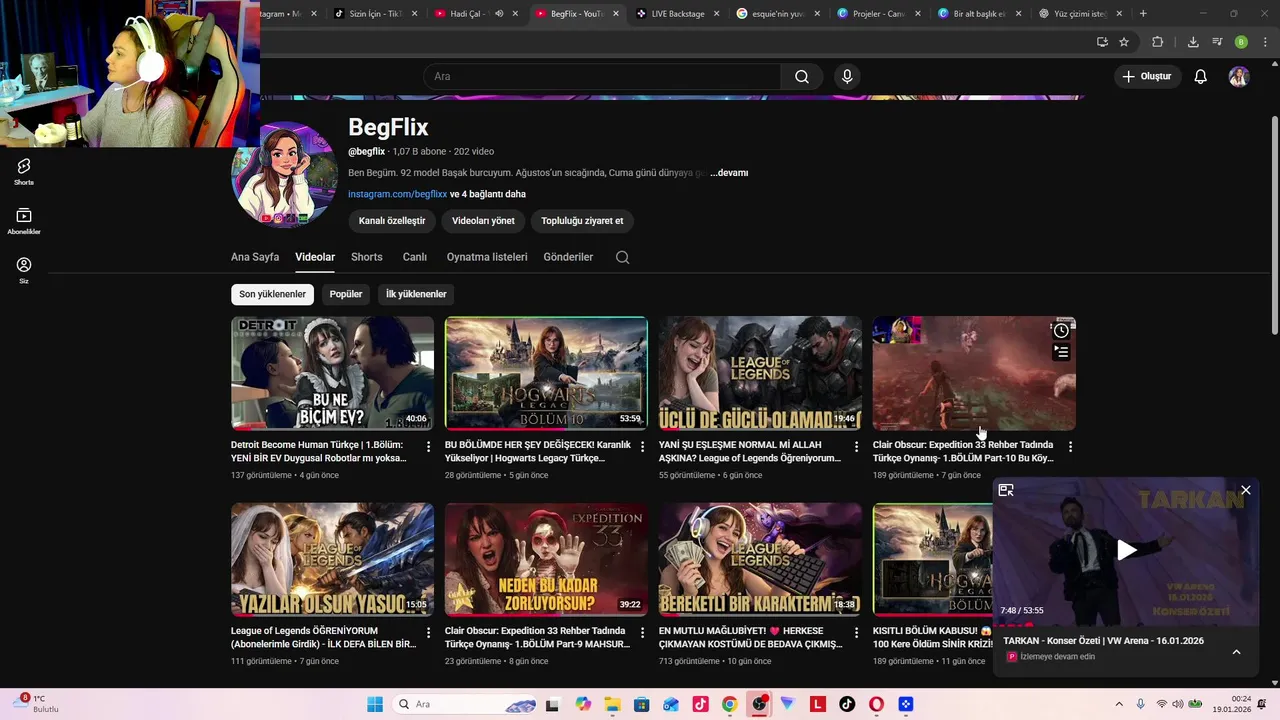1280x720 pixels.
Task: Expand channel description with ...devamı
Action: (x=729, y=173)
